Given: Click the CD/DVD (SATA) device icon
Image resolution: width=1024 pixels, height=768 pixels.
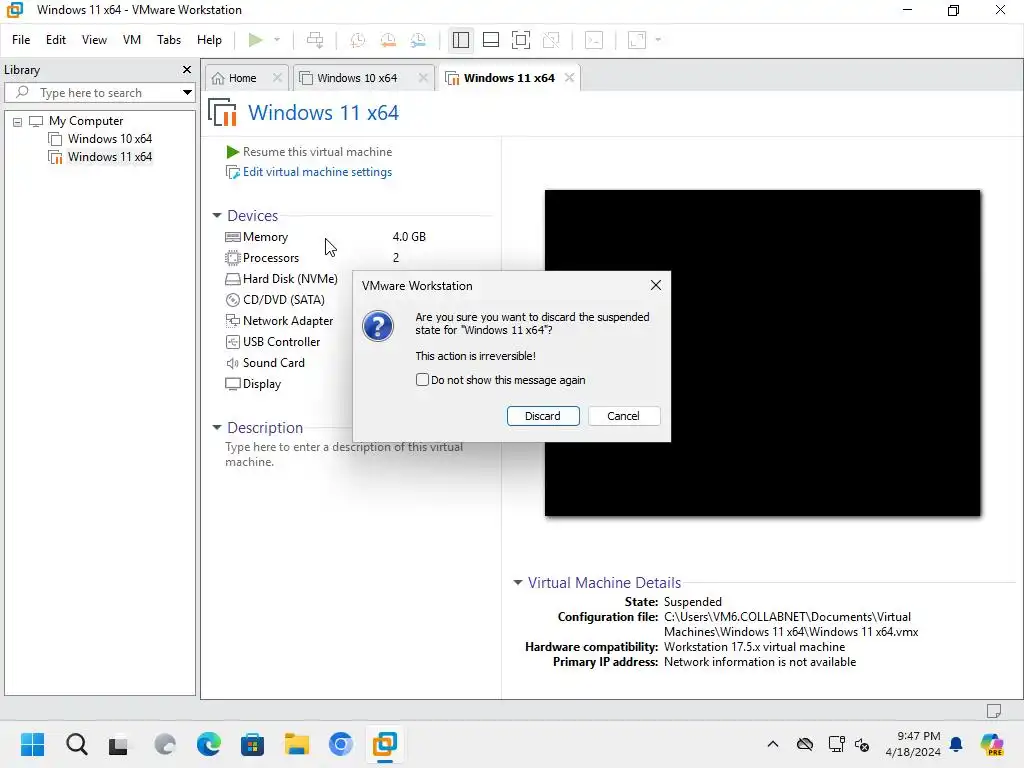Looking at the screenshot, I should click(232, 300).
